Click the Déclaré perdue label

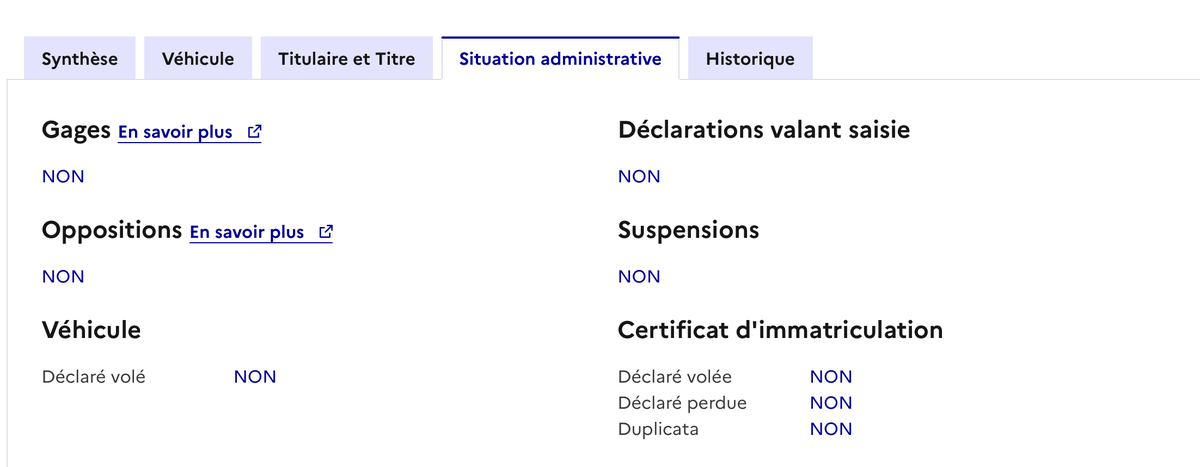(x=682, y=403)
